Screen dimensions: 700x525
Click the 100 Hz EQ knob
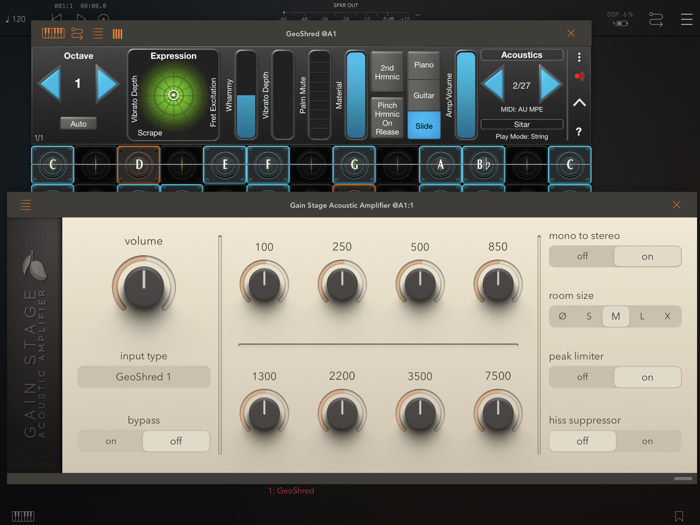(264, 283)
